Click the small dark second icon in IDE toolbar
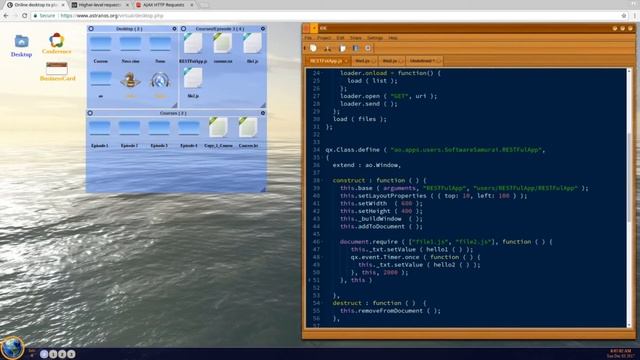The height and width of the screenshot is (360, 640). coord(327,48)
